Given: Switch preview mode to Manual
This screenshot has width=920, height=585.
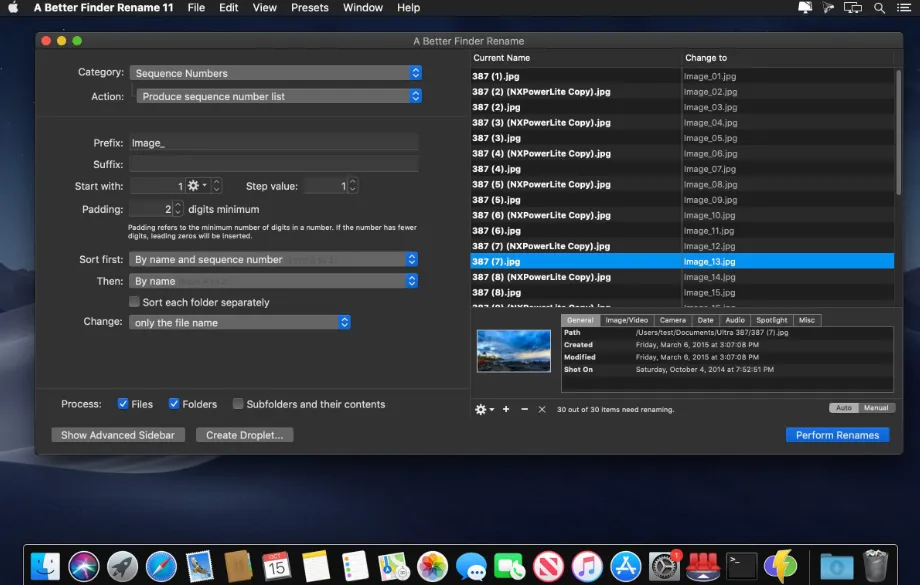Looking at the screenshot, I should (x=876, y=408).
